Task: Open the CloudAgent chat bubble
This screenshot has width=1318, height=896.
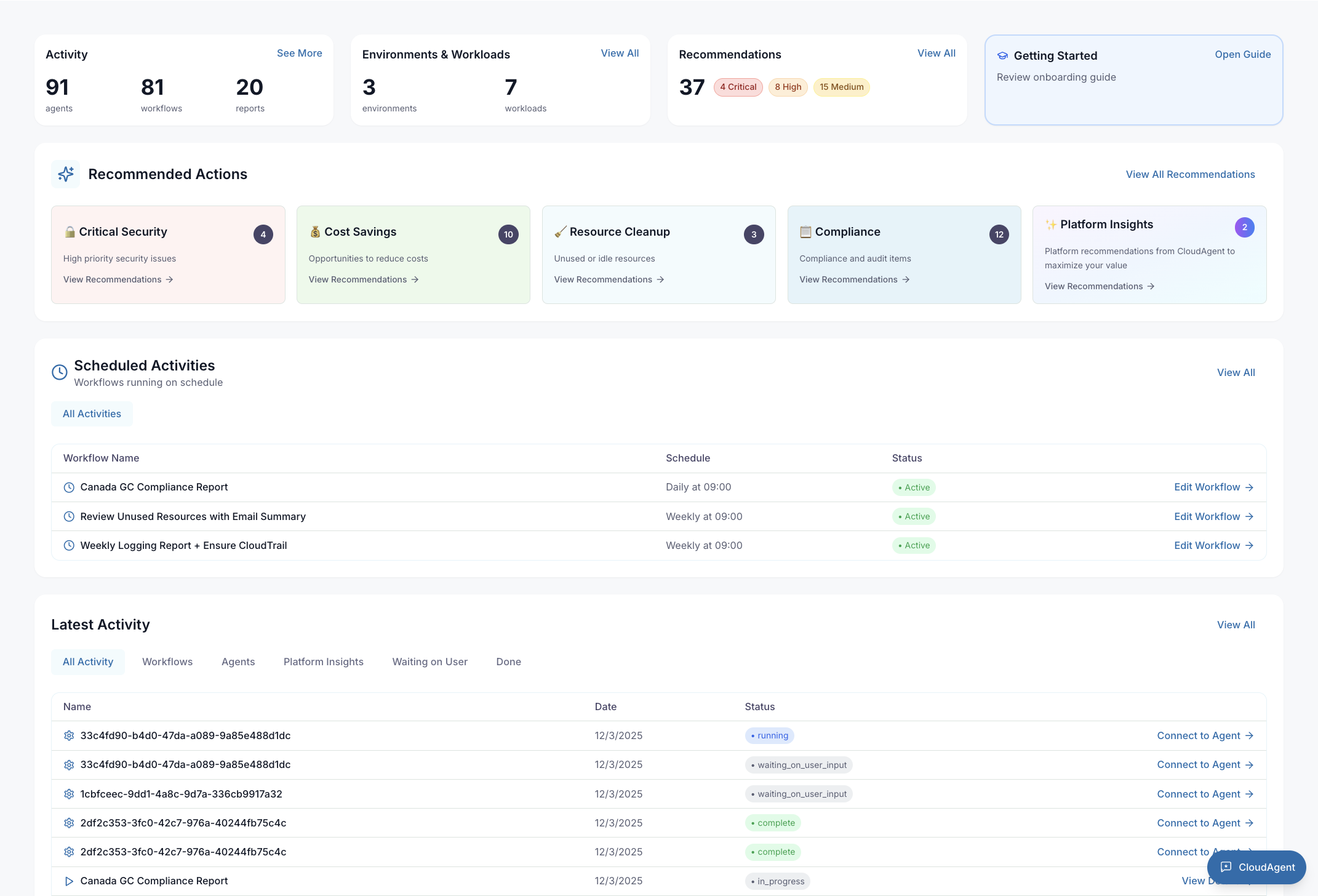Action: click(1256, 867)
